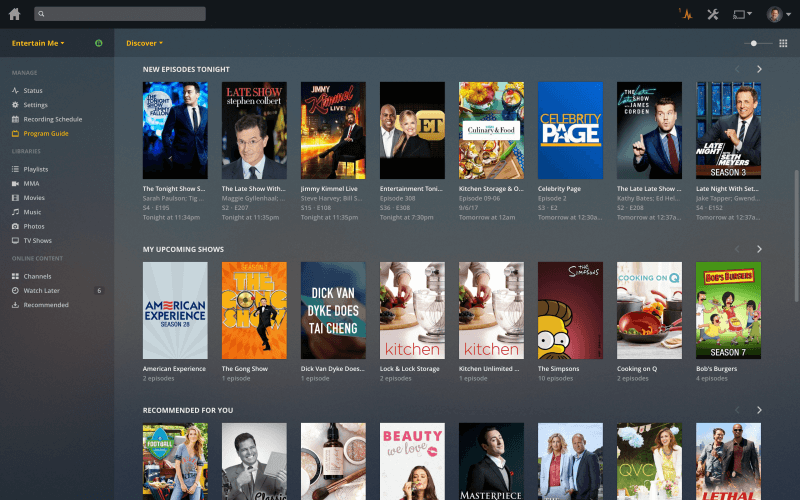Open the Music library

tap(32, 212)
